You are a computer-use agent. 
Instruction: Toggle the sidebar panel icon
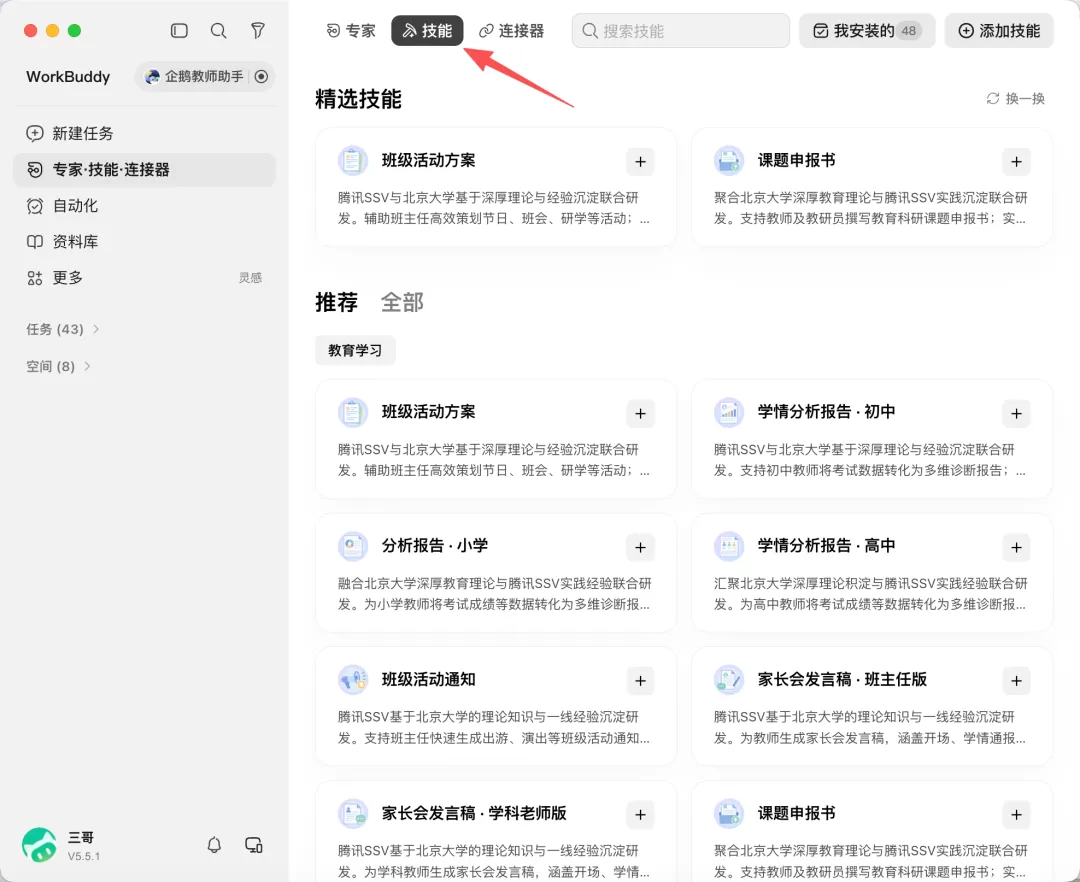tap(179, 31)
